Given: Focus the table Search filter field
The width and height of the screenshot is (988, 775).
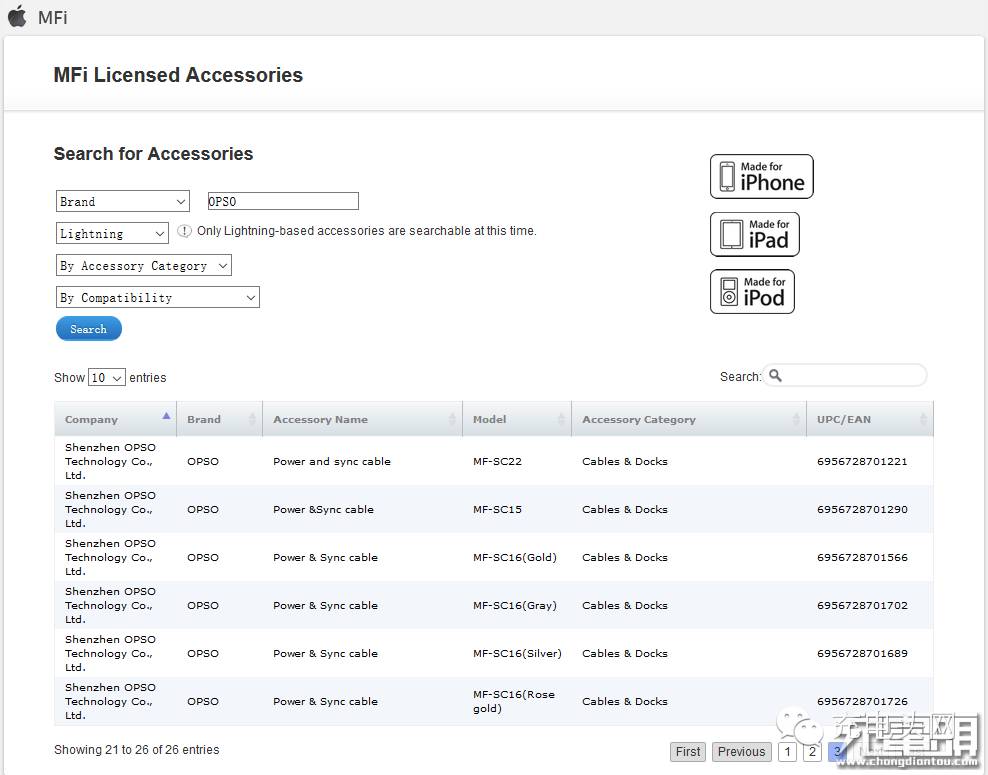Looking at the screenshot, I should click(845, 376).
